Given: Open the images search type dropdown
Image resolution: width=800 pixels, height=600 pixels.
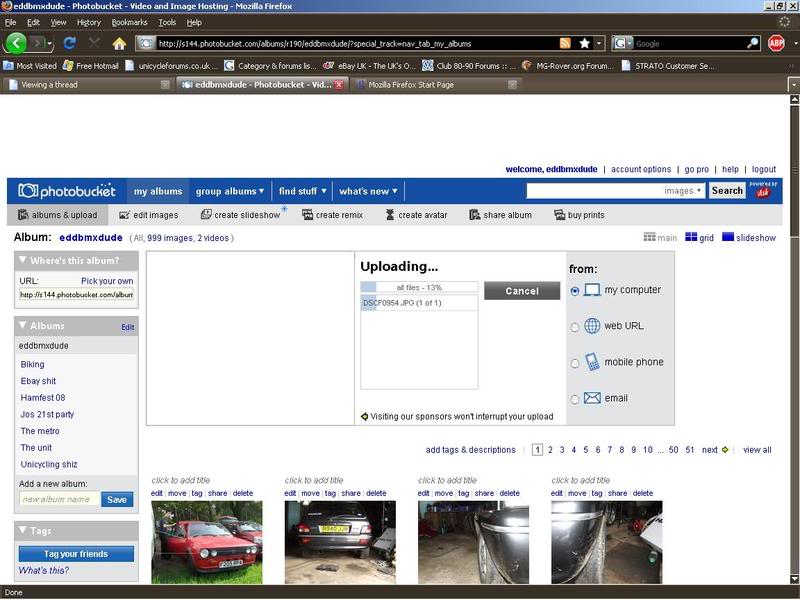Looking at the screenshot, I should [682, 191].
